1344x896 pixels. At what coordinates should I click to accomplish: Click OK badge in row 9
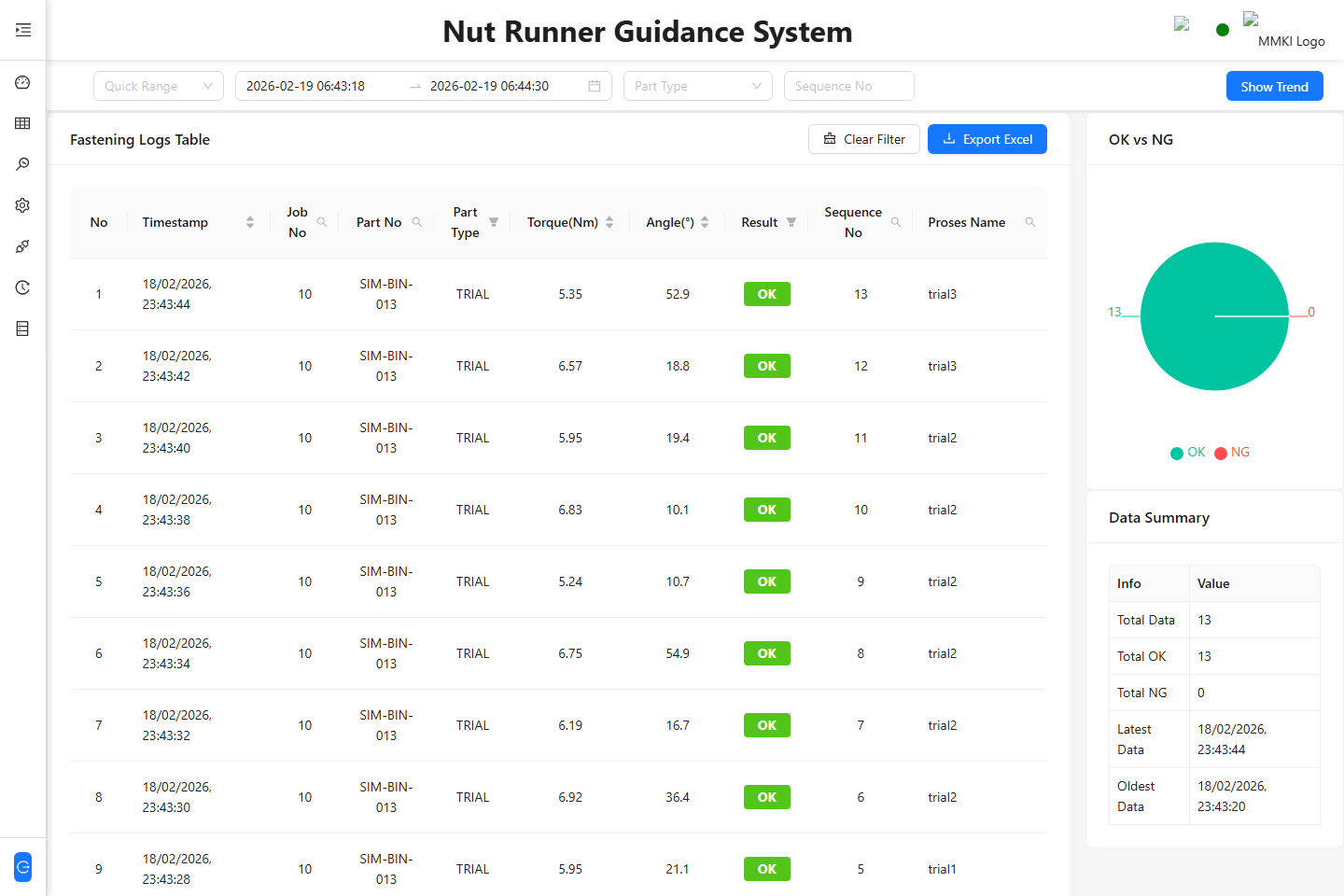coord(767,869)
